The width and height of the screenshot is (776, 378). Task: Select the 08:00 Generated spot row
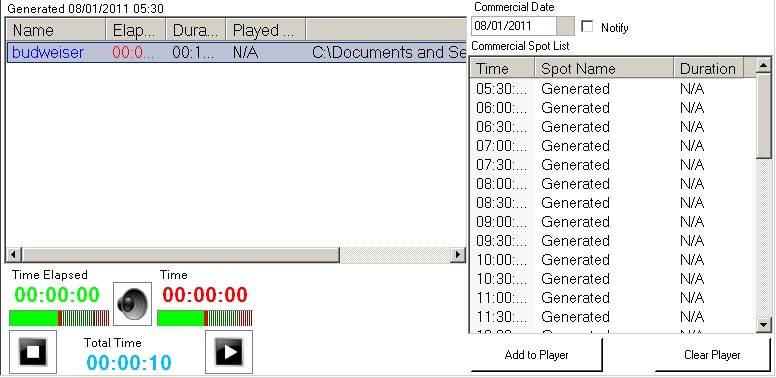[613, 184]
